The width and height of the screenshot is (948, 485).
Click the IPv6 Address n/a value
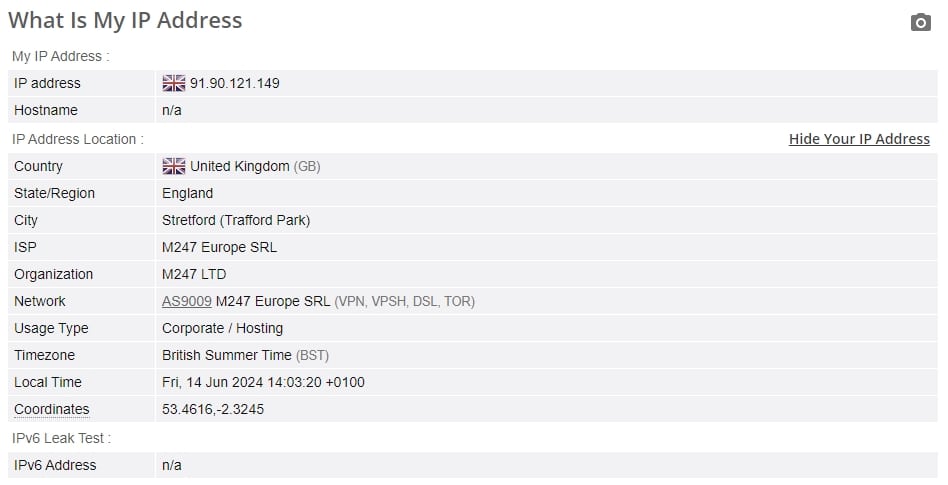click(x=172, y=465)
